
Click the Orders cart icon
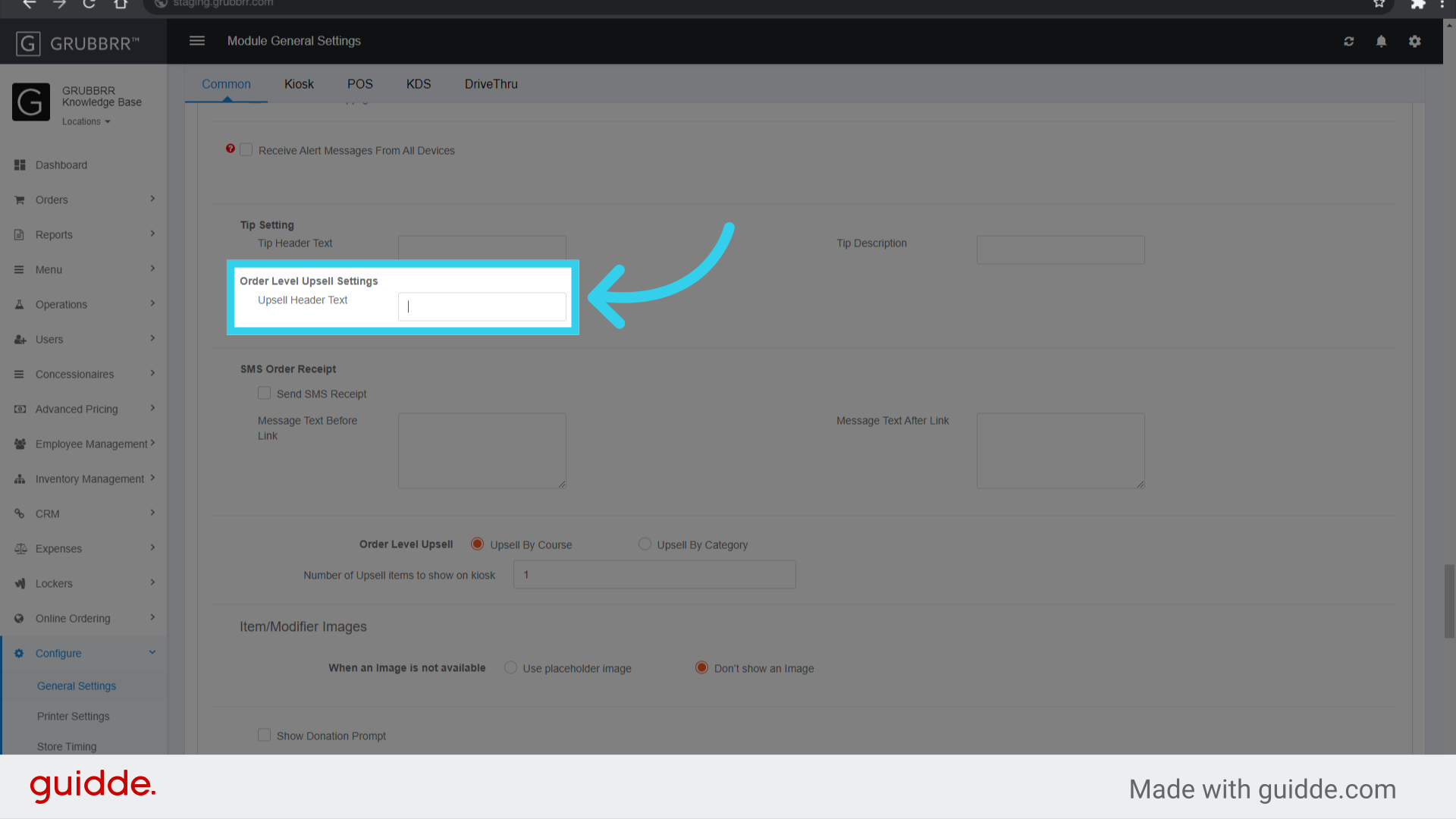pos(20,200)
